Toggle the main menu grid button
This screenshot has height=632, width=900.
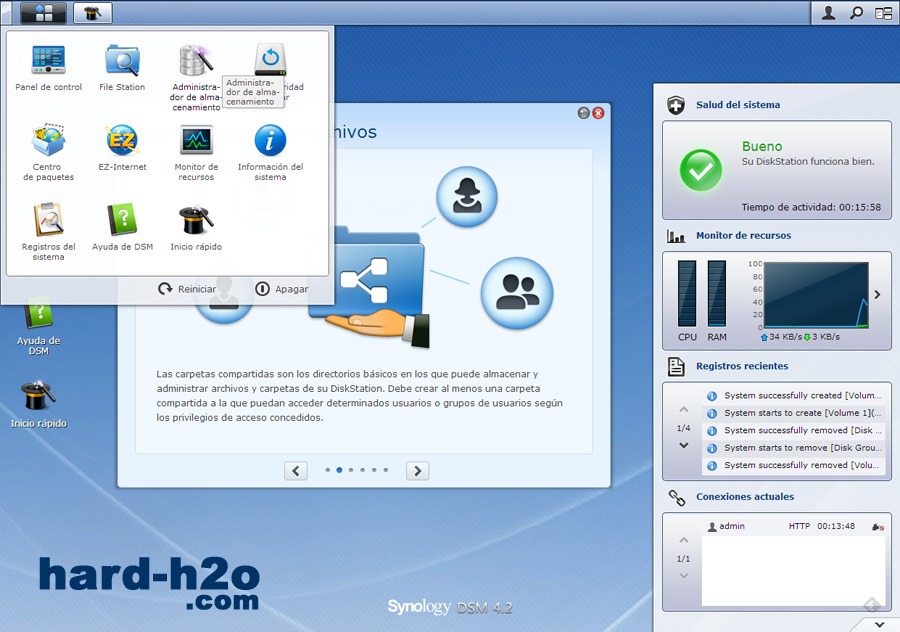click(x=44, y=13)
